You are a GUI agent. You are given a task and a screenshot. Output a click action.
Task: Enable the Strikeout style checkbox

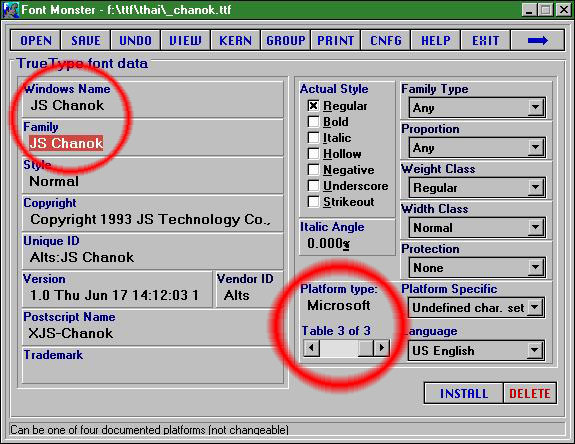click(313, 202)
